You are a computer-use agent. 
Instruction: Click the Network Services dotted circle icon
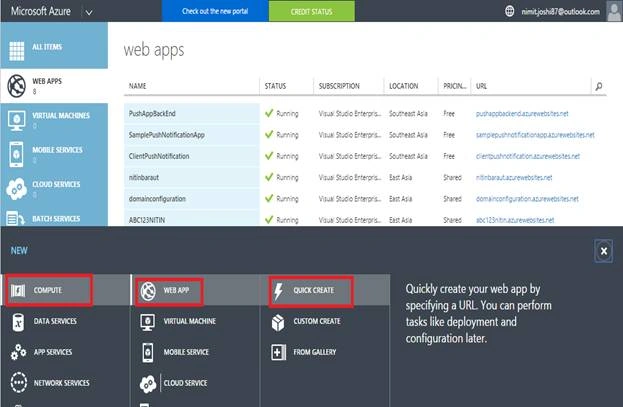click(19, 383)
